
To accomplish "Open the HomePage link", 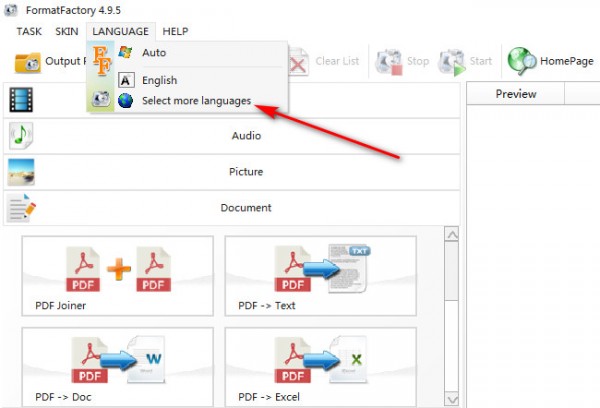I will point(567,61).
